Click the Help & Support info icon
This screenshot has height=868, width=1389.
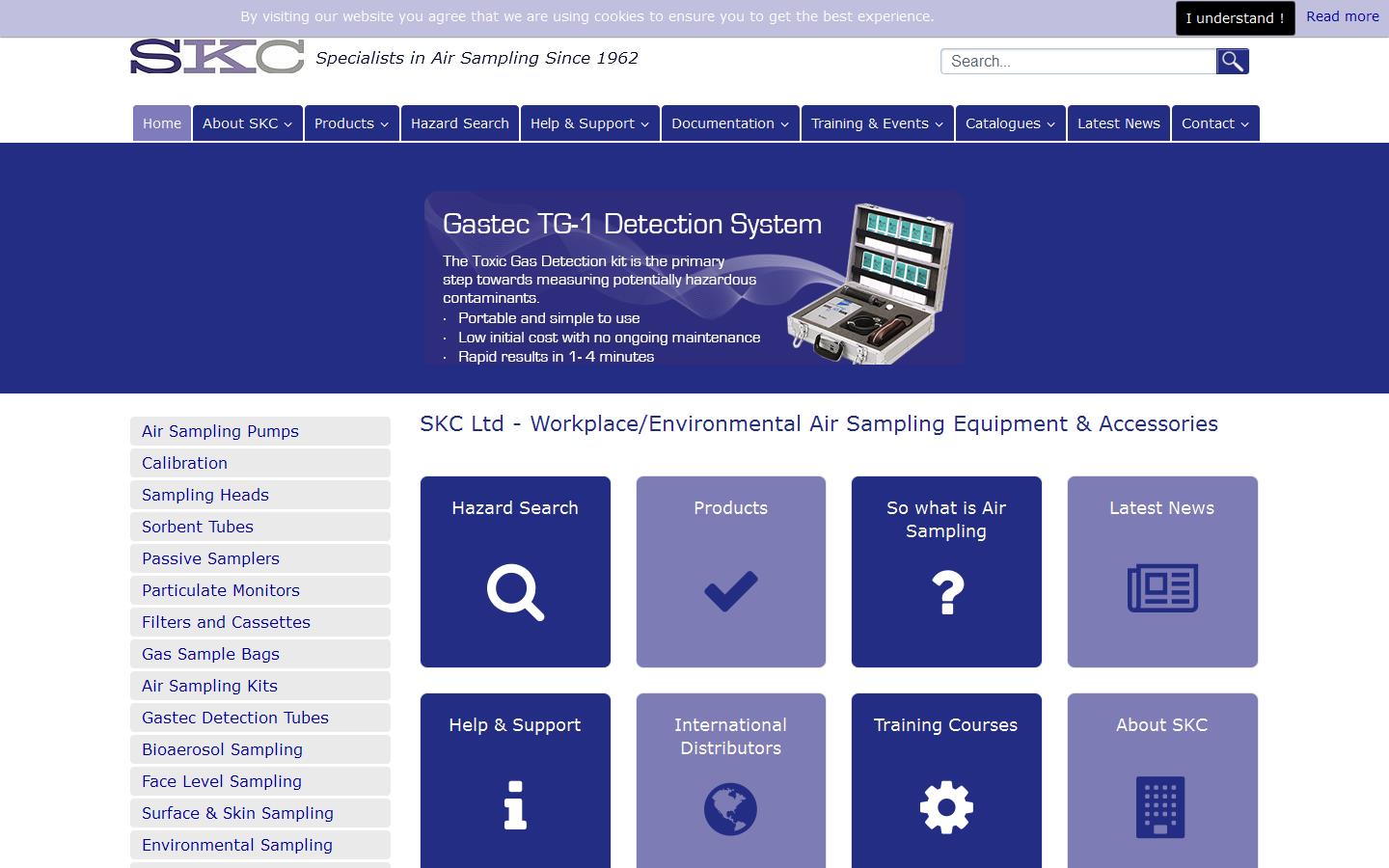[515, 805]
